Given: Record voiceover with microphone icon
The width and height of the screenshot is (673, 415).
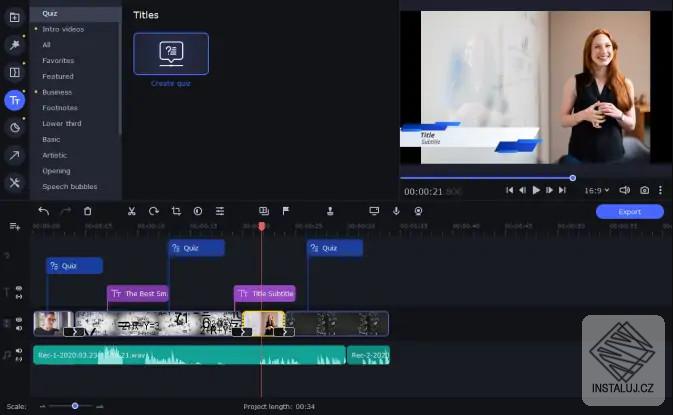Looking at the screenshot, I should tap(396, 211).
